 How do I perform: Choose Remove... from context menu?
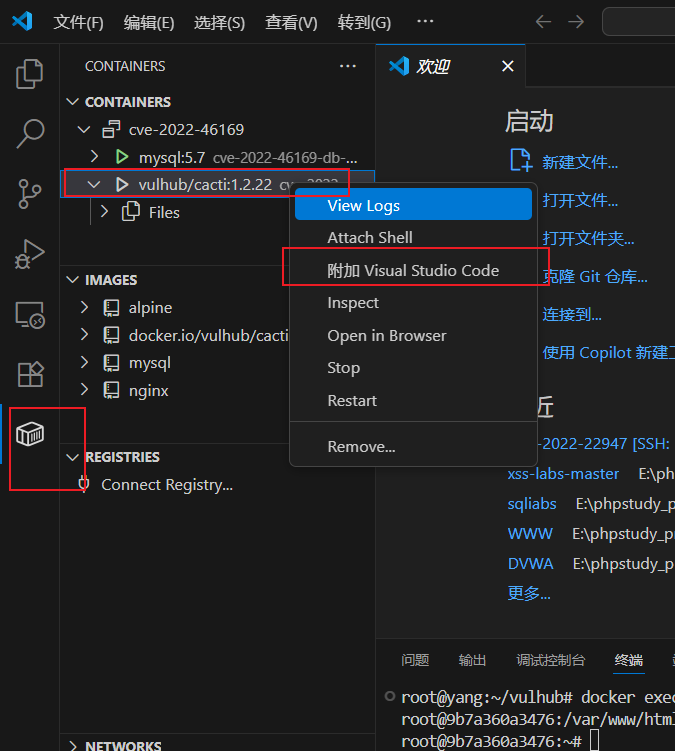pyautogui.click(x=413, y=446)
